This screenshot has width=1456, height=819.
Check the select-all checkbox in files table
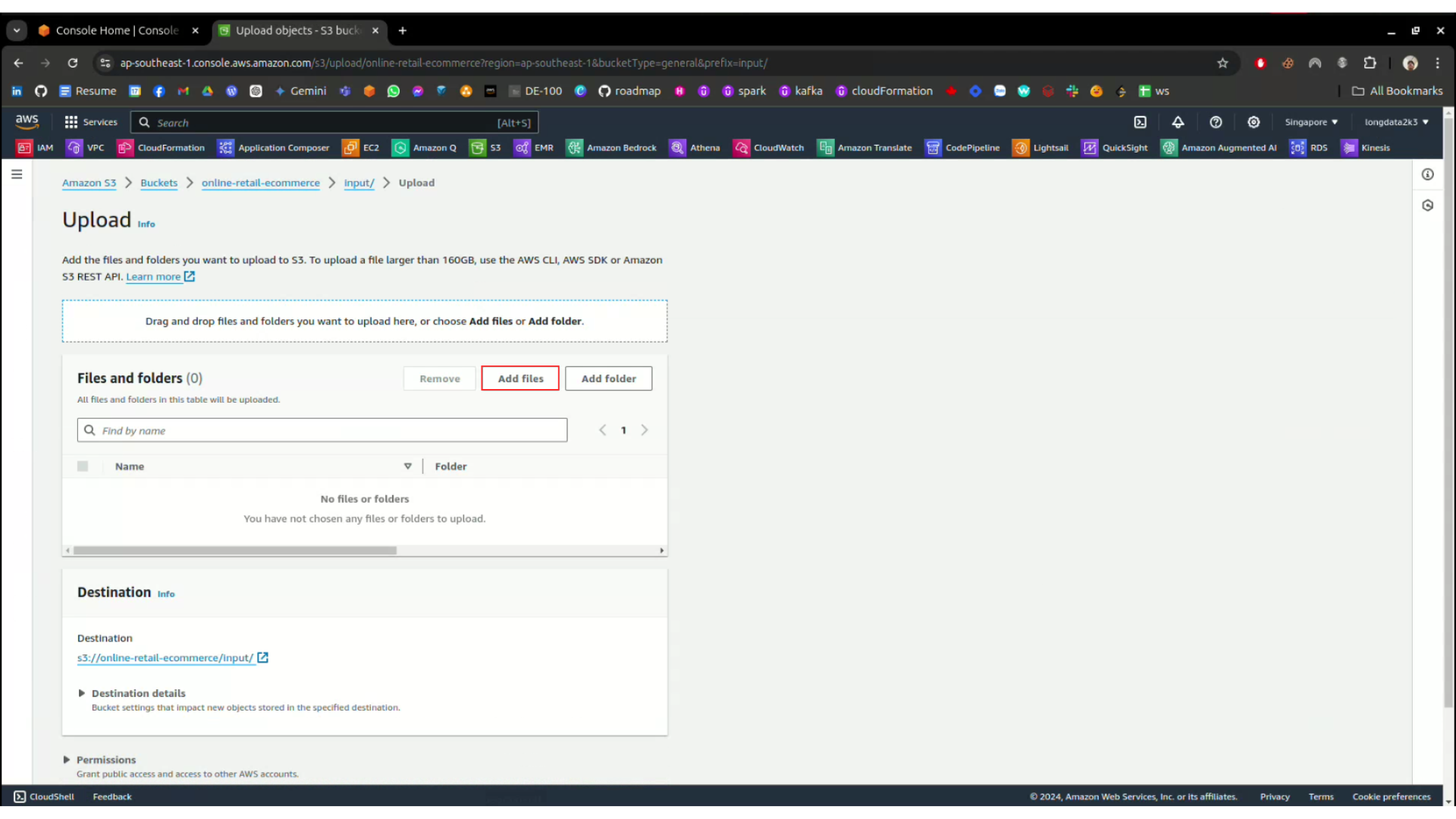point(83,466)
